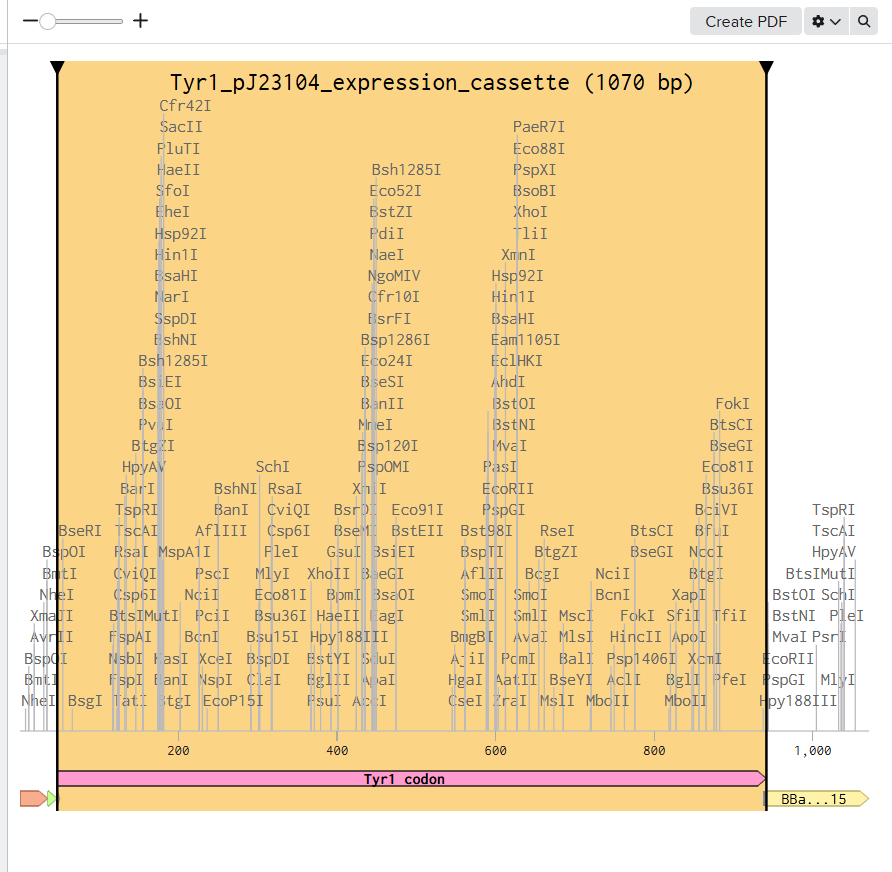Click the PsrI enzyme label
This screenshot has width=892, height=872.
(x=829, y=637)
